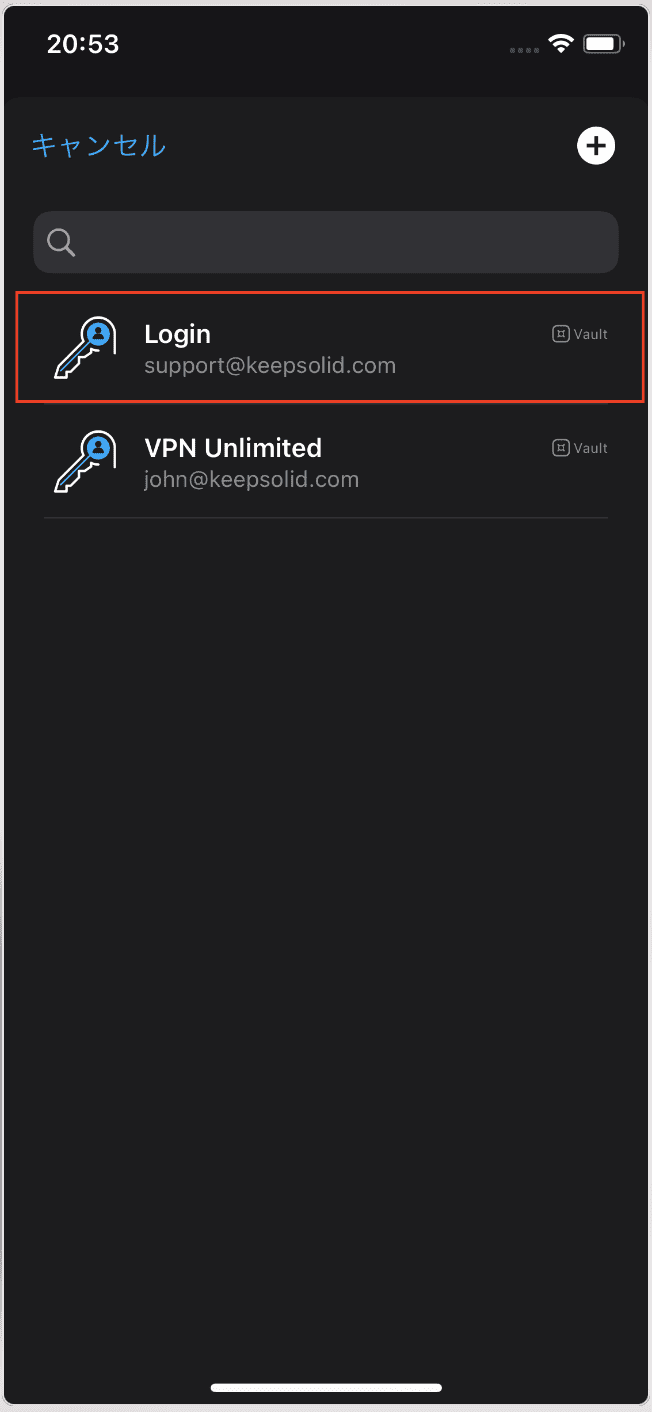The width and height of the screenshot is (652, 1412).
Task: Tap the home indicator bar
Action: [326, 1387]
